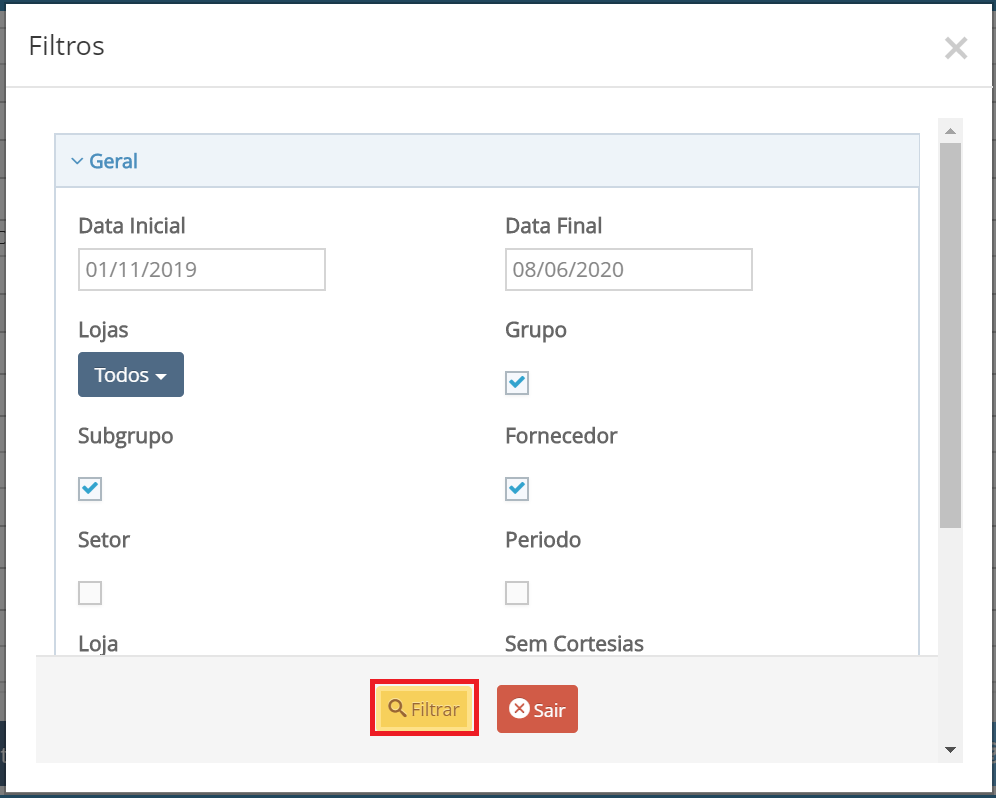Click the Data Final label
Screen dimensions: 996x798
click(553, 226)
